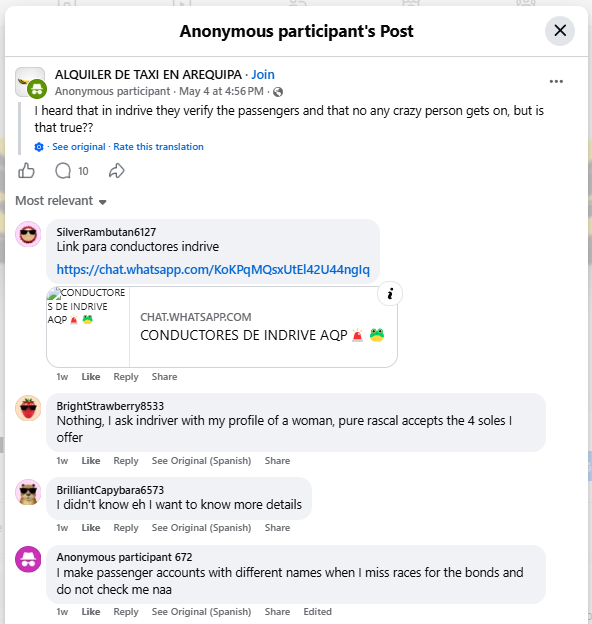
Task: Close the Anonymous participant's Post dialog
Action: (560, 31)
